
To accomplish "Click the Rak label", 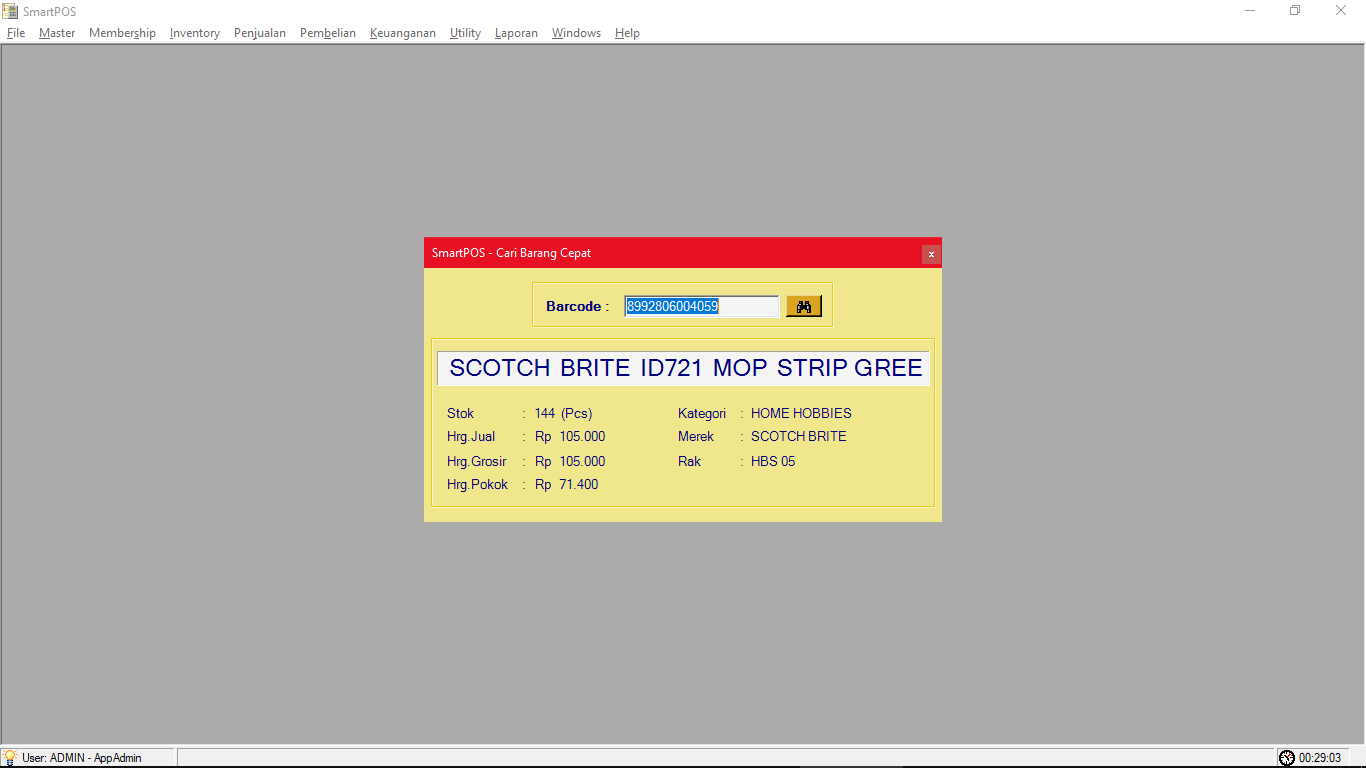I will point(689,461).
